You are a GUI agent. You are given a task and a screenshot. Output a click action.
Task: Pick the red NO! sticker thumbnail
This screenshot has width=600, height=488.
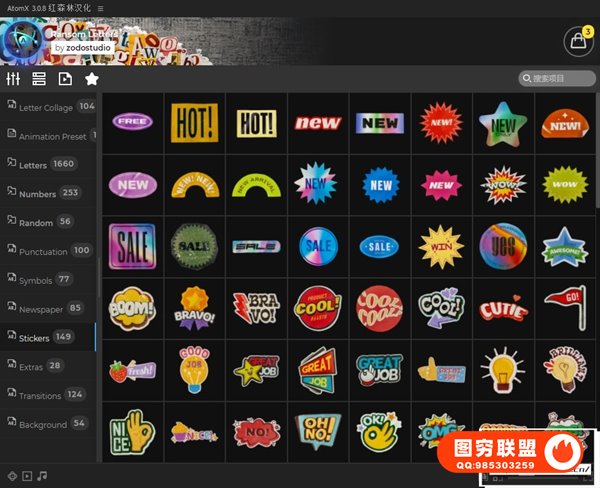(x=256, y=432)
